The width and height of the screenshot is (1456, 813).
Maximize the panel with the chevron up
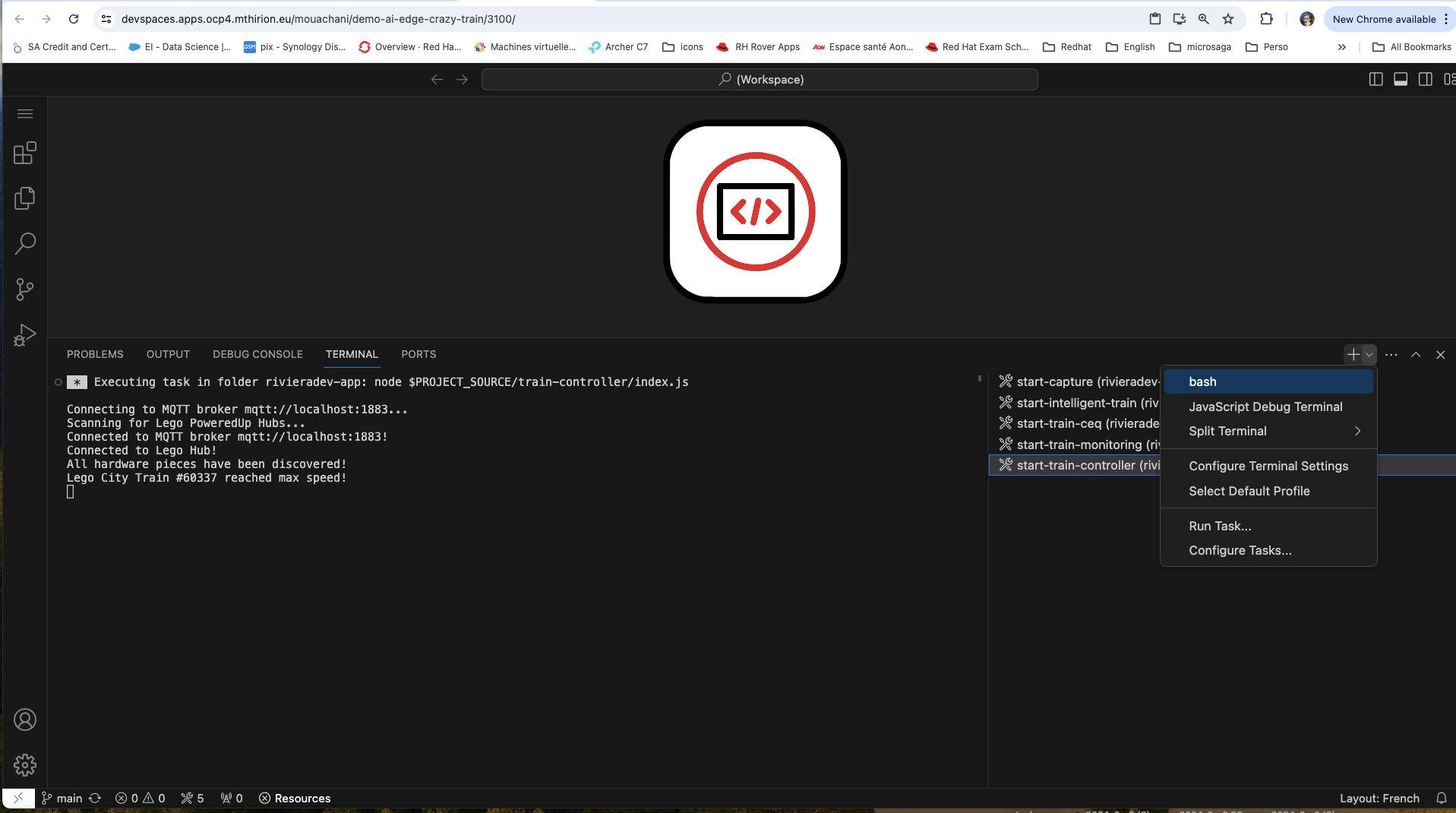1416,355
